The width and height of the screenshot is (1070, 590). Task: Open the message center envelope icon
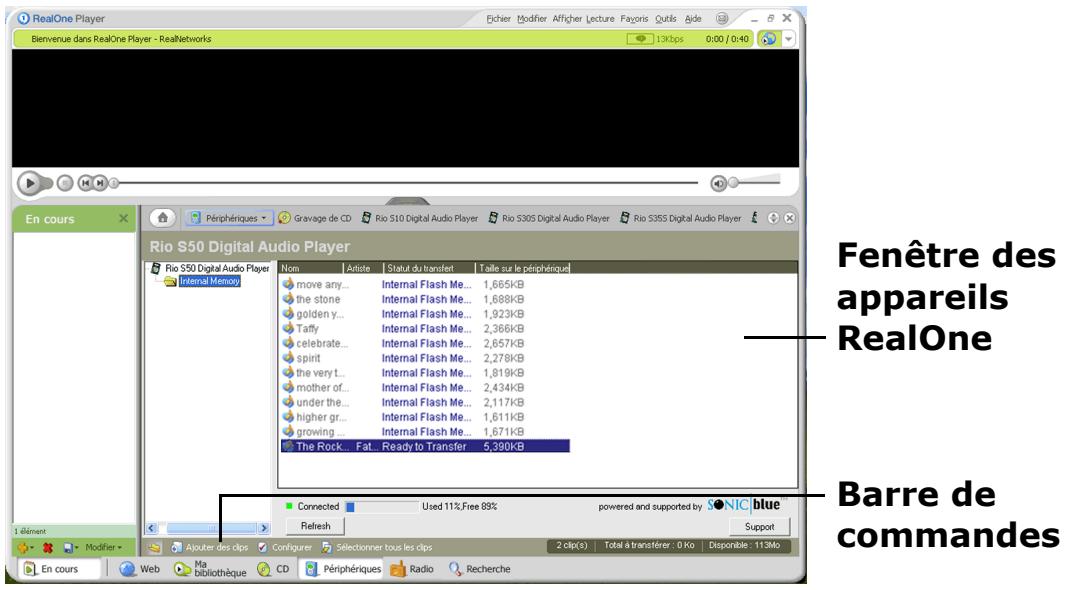point(720,18)
